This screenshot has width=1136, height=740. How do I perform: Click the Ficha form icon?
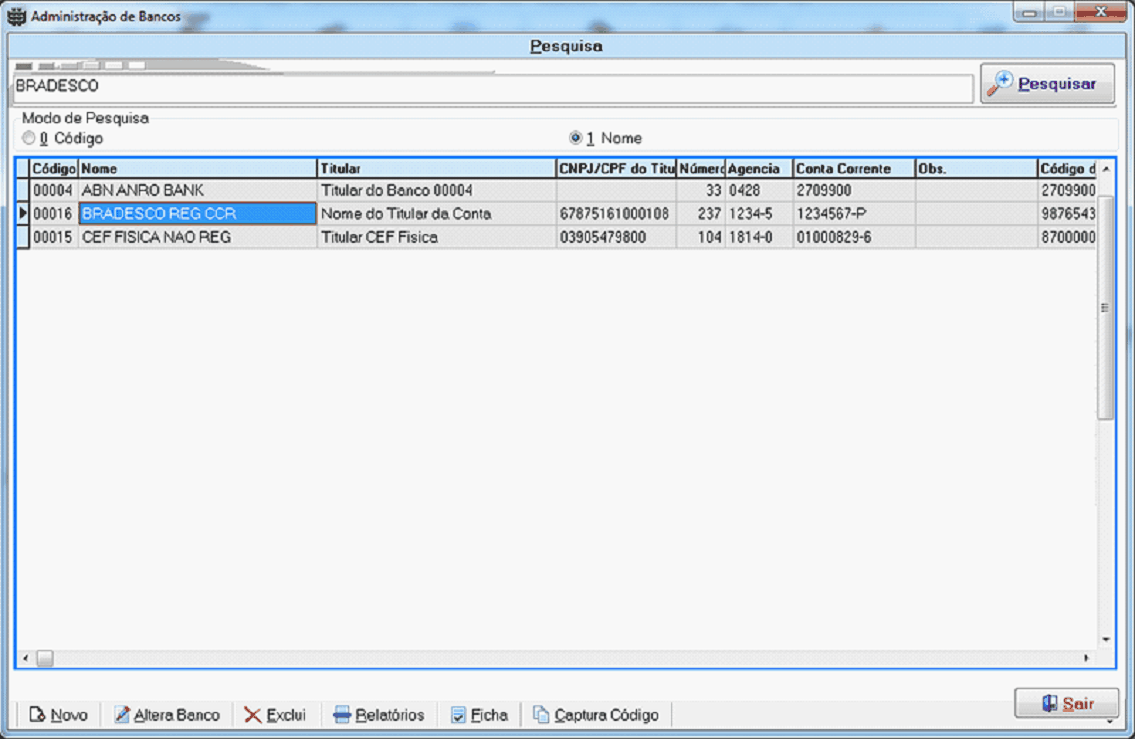[459, 715]
